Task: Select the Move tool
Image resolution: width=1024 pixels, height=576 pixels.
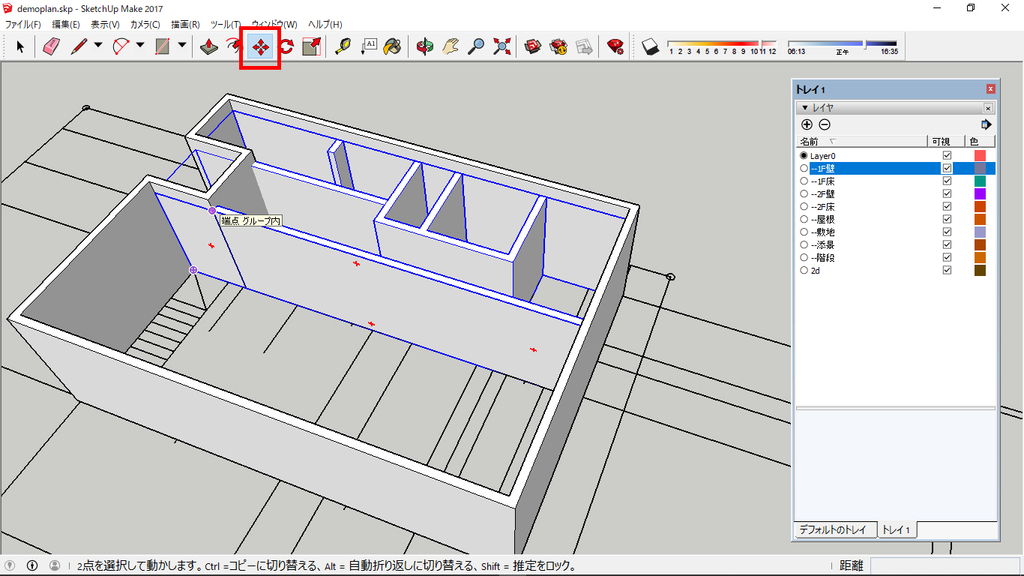Action: click(x=261, y=46)
